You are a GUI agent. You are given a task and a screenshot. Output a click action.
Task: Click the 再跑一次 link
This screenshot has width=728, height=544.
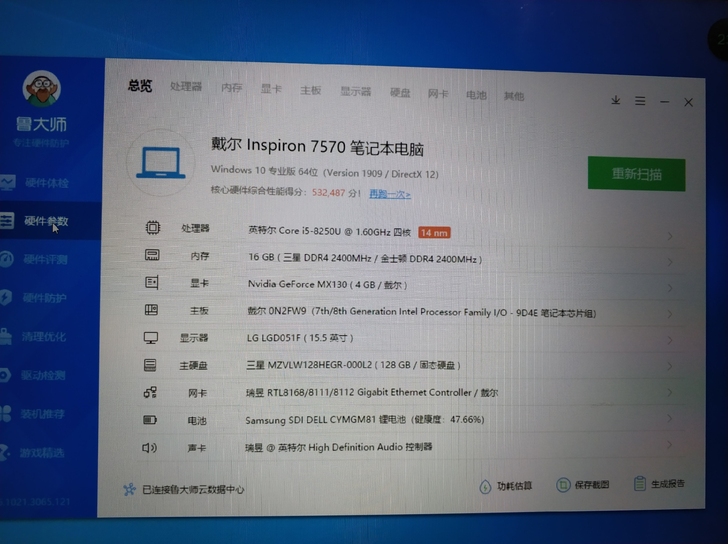coord(390,194)
